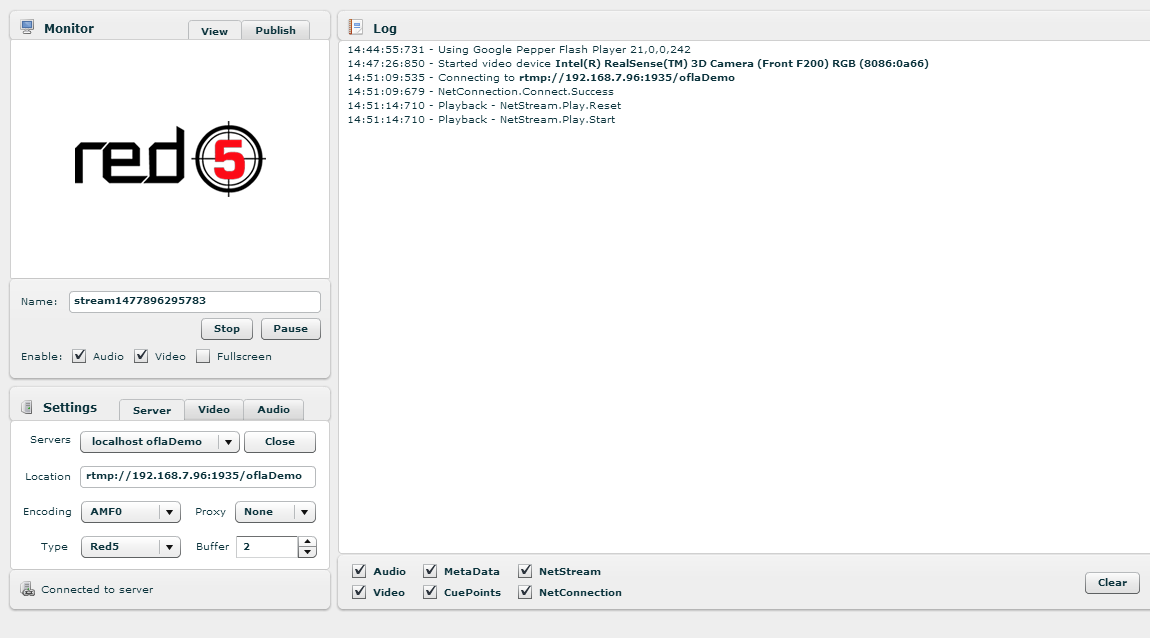1150x638 pixels.
Task: Click the 'Connecting to rtmp://192.168.7.96' log line
Action: (x=541, y=78)
